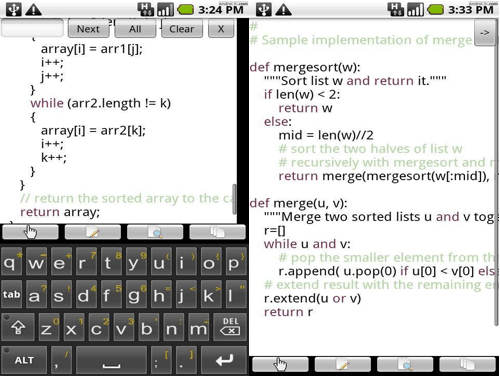Tap the signal strength icon on right status bar
Viewport: 500px width, 376px height.
point(415,9)
